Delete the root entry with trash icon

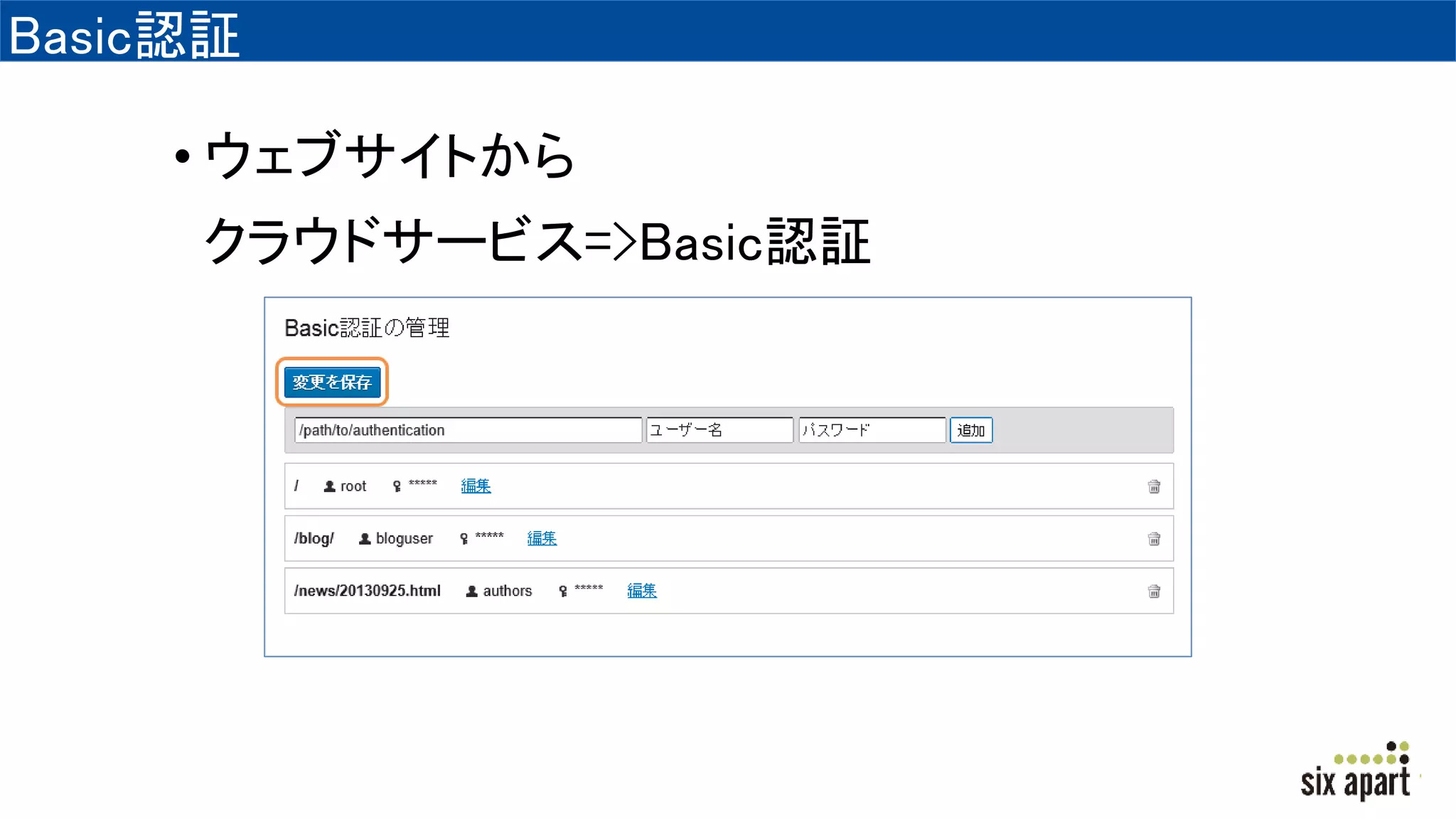point(1154,486)
